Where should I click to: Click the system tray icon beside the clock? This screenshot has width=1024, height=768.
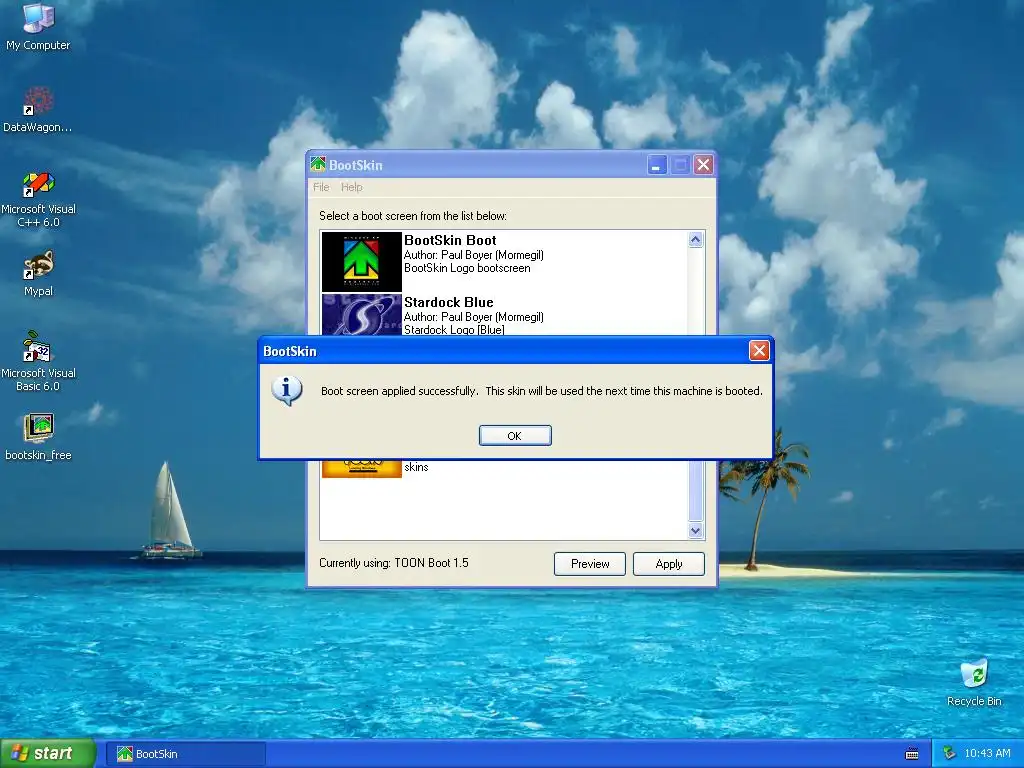click(x=949, y=753)
